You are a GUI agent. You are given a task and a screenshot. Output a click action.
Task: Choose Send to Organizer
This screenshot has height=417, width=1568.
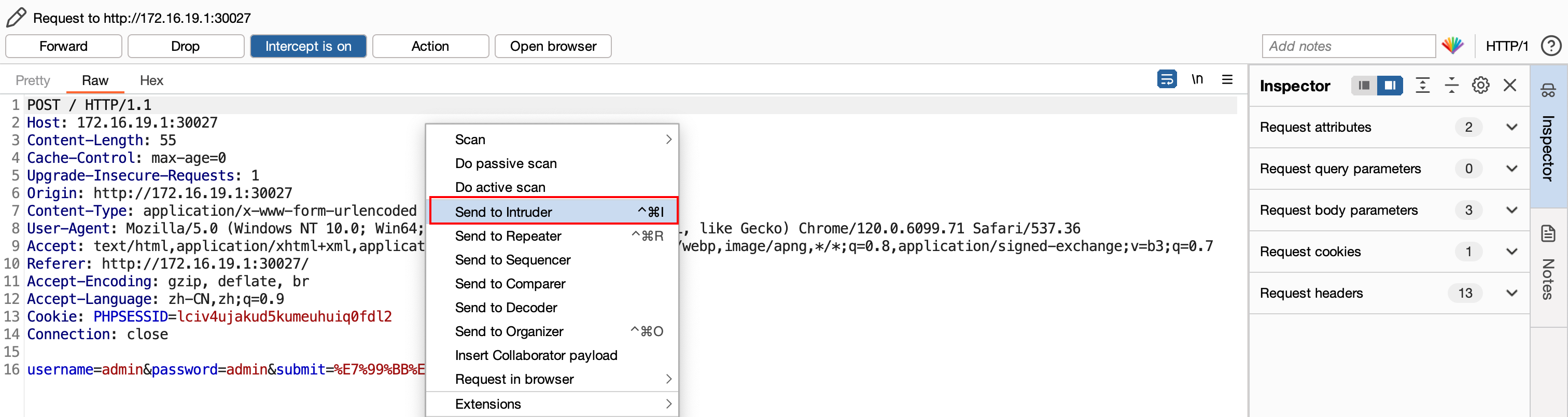tap(553, 331)
